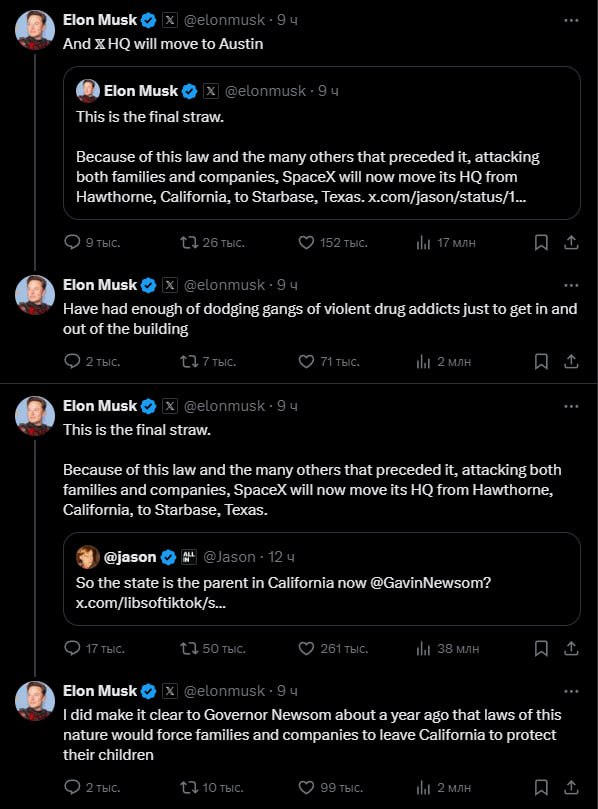This screenshot has width=598, height=809.
Task: Bookmark the "dodging gangs" tweet
Action: tap(541, 361)
